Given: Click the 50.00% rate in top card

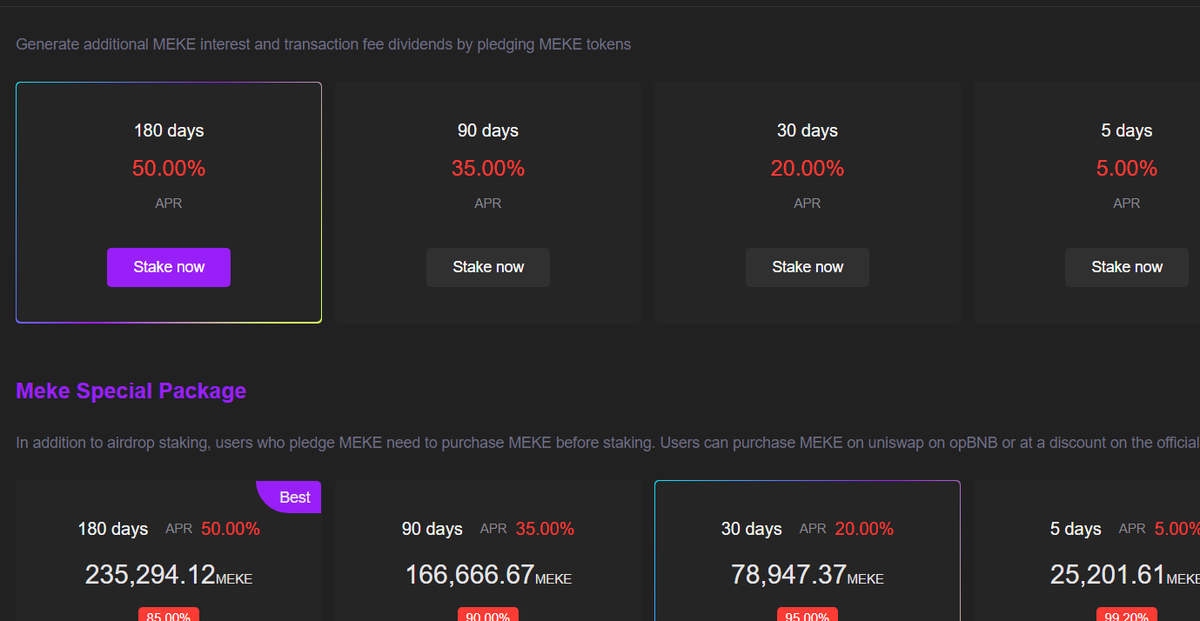Looking at the screenshot, I should [169, 169].
